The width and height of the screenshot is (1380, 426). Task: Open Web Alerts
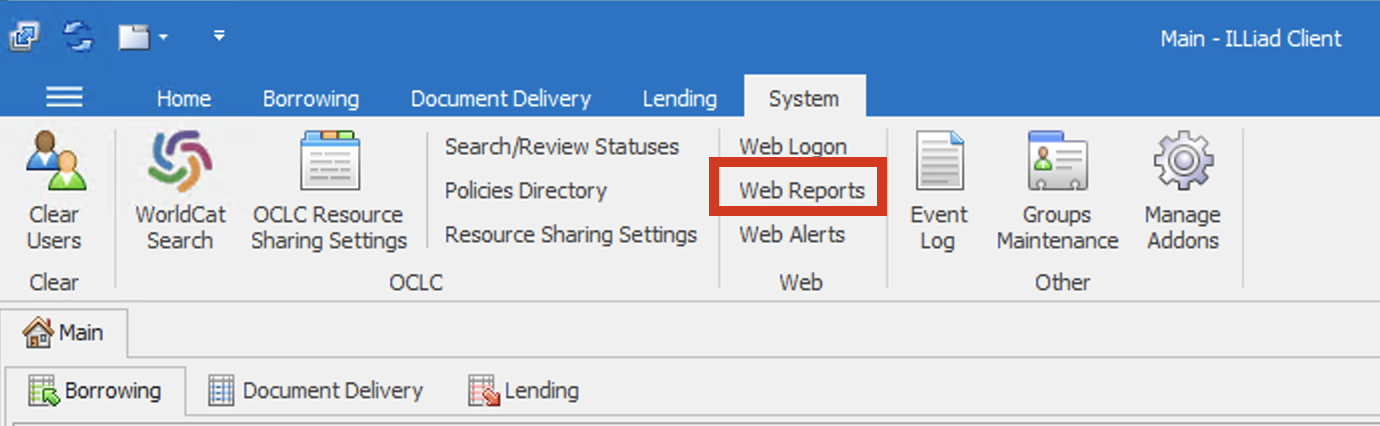[791, 235]
